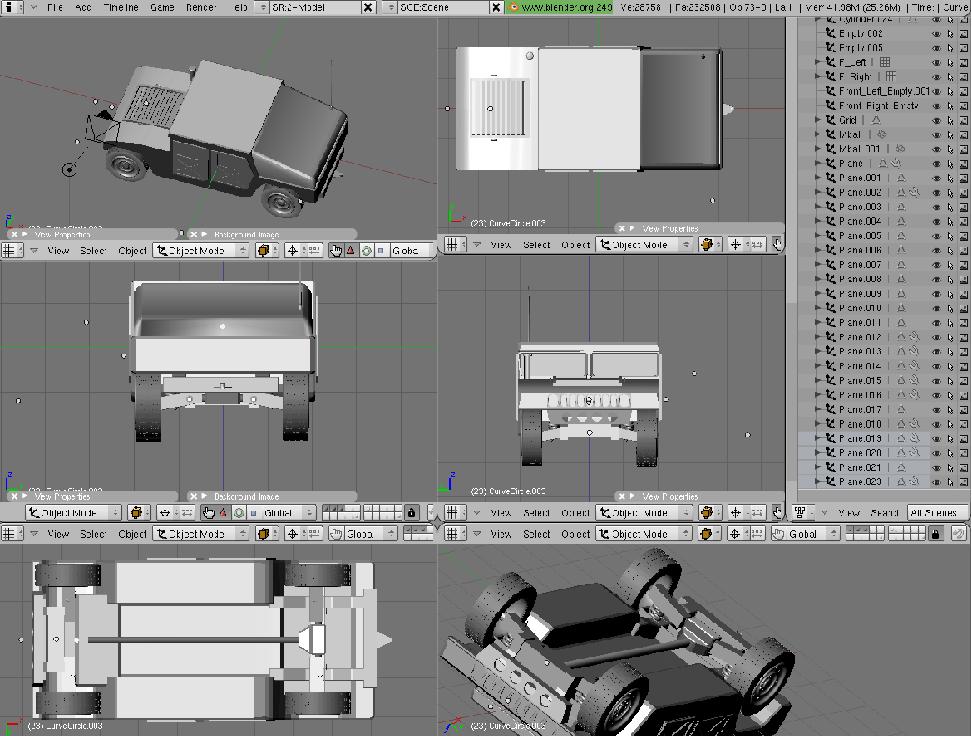
Task: Toggle visibility eye for the Grid object
Action: click(x=936, y=120)
